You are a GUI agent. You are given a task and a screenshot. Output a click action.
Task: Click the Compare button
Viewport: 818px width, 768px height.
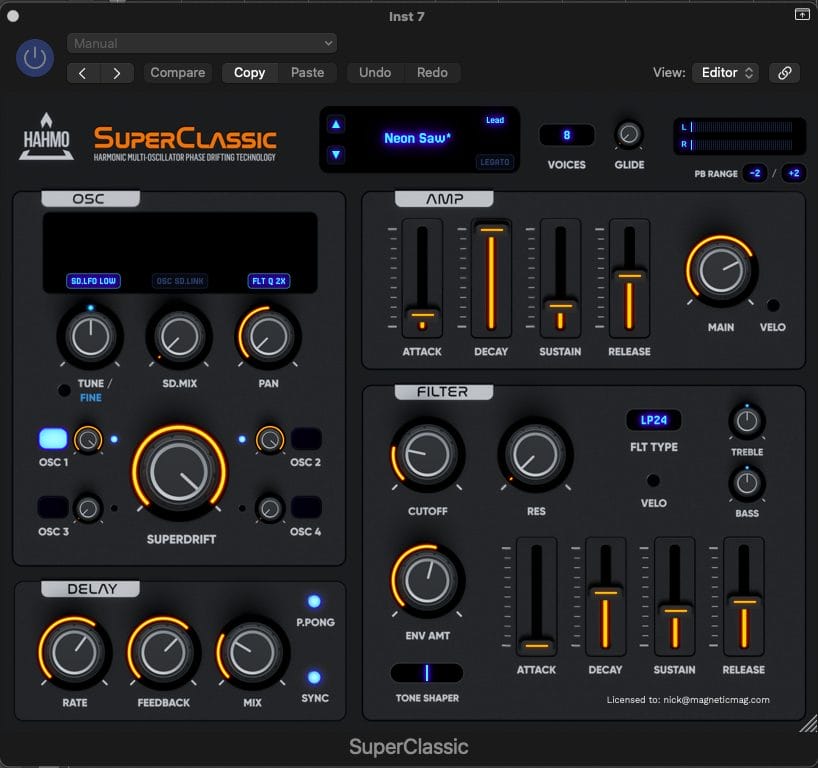pos(177,73)
